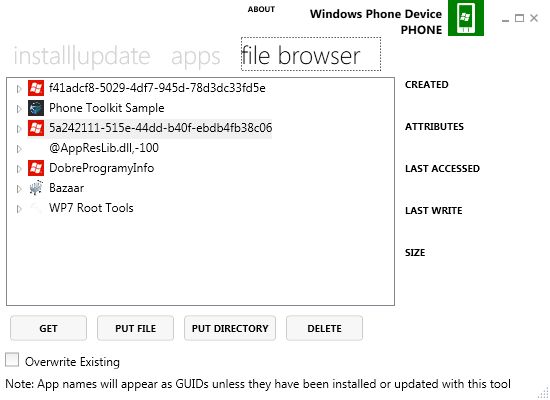Select f41adcf8-5029-4df7-945d-78d3dc33fd5e row text

tap(157, 88)
